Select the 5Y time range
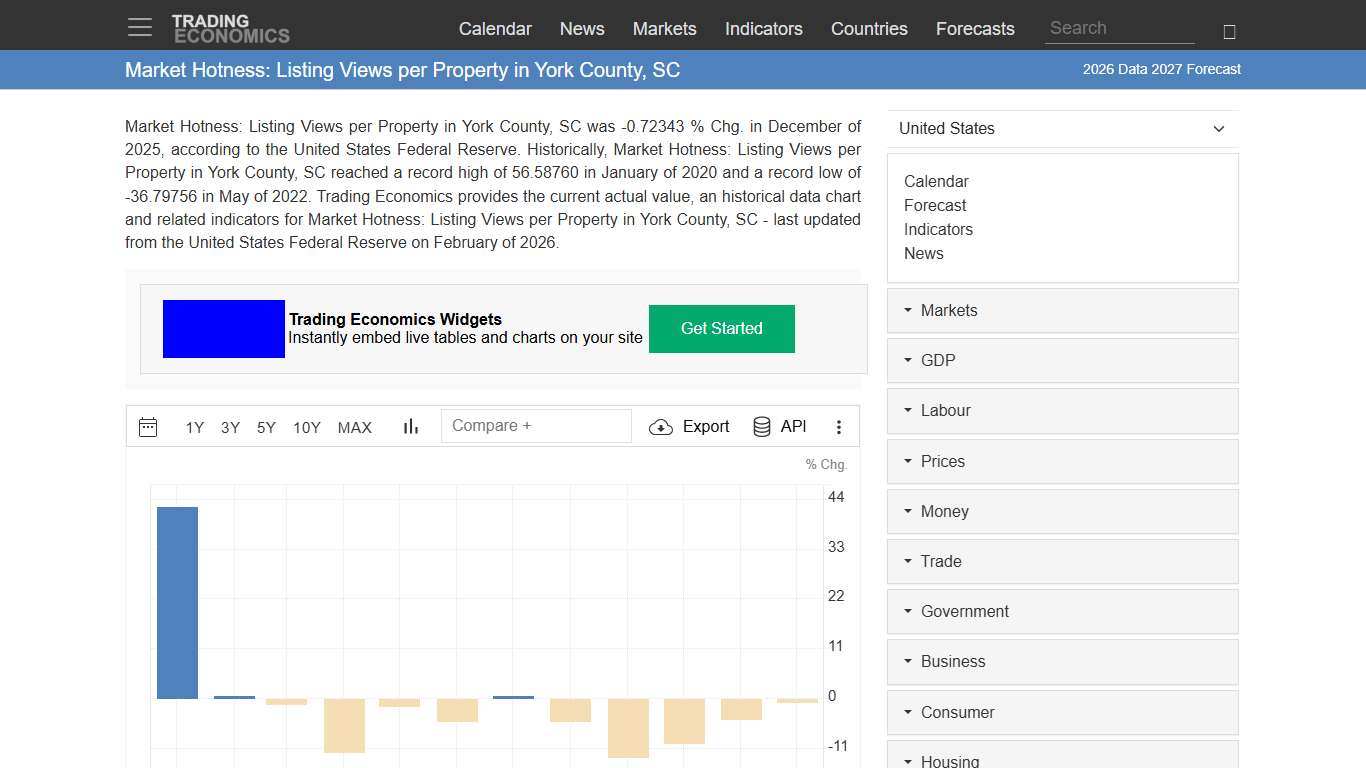Image resolution: width=1366 pixels, height=768 pixels. click(x=266, y=427)
